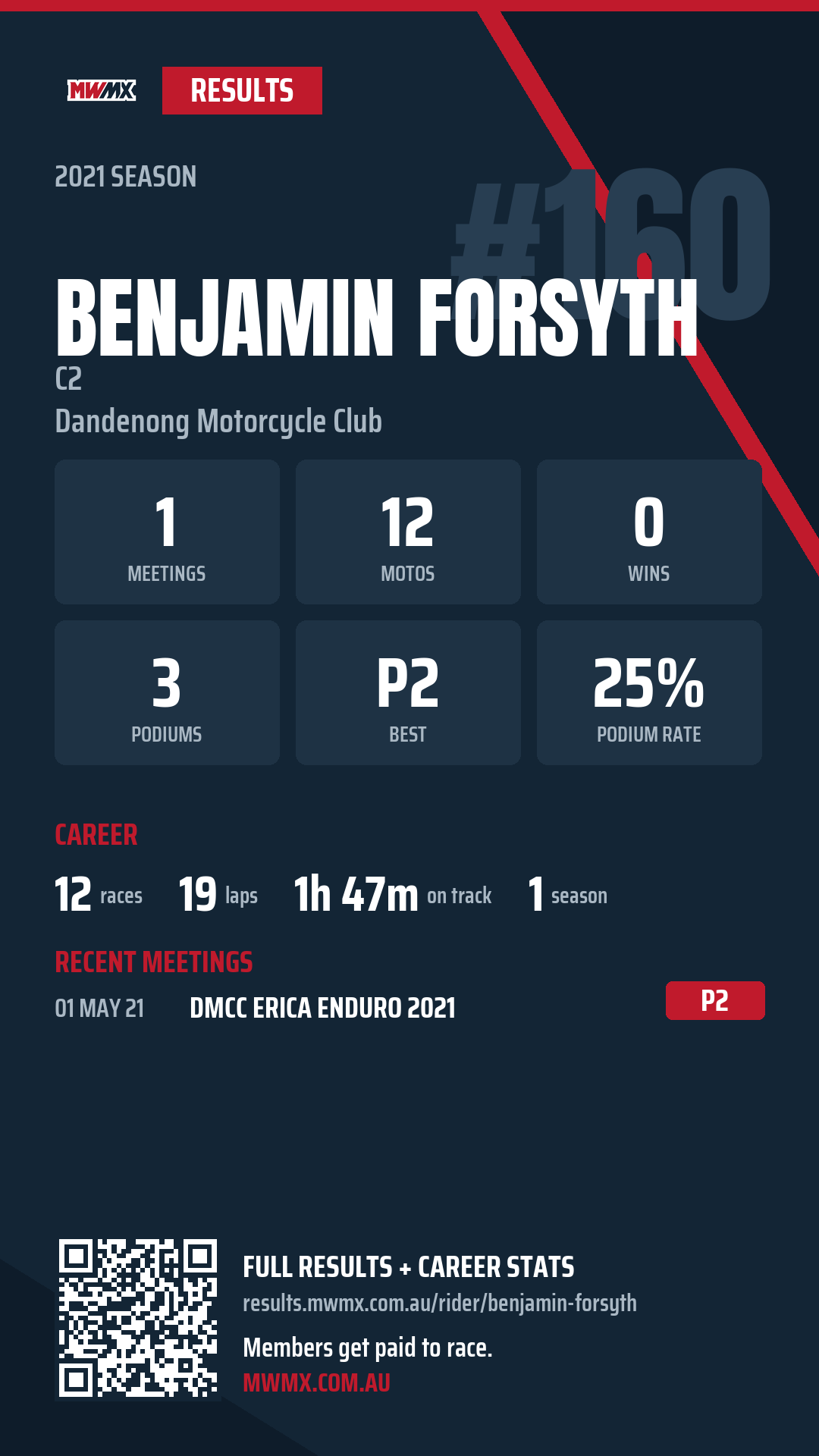Open DMCC ERICA ENDURO 2021 meeting
This screenshot has width=819, height=1456.
click(322, 1008)
